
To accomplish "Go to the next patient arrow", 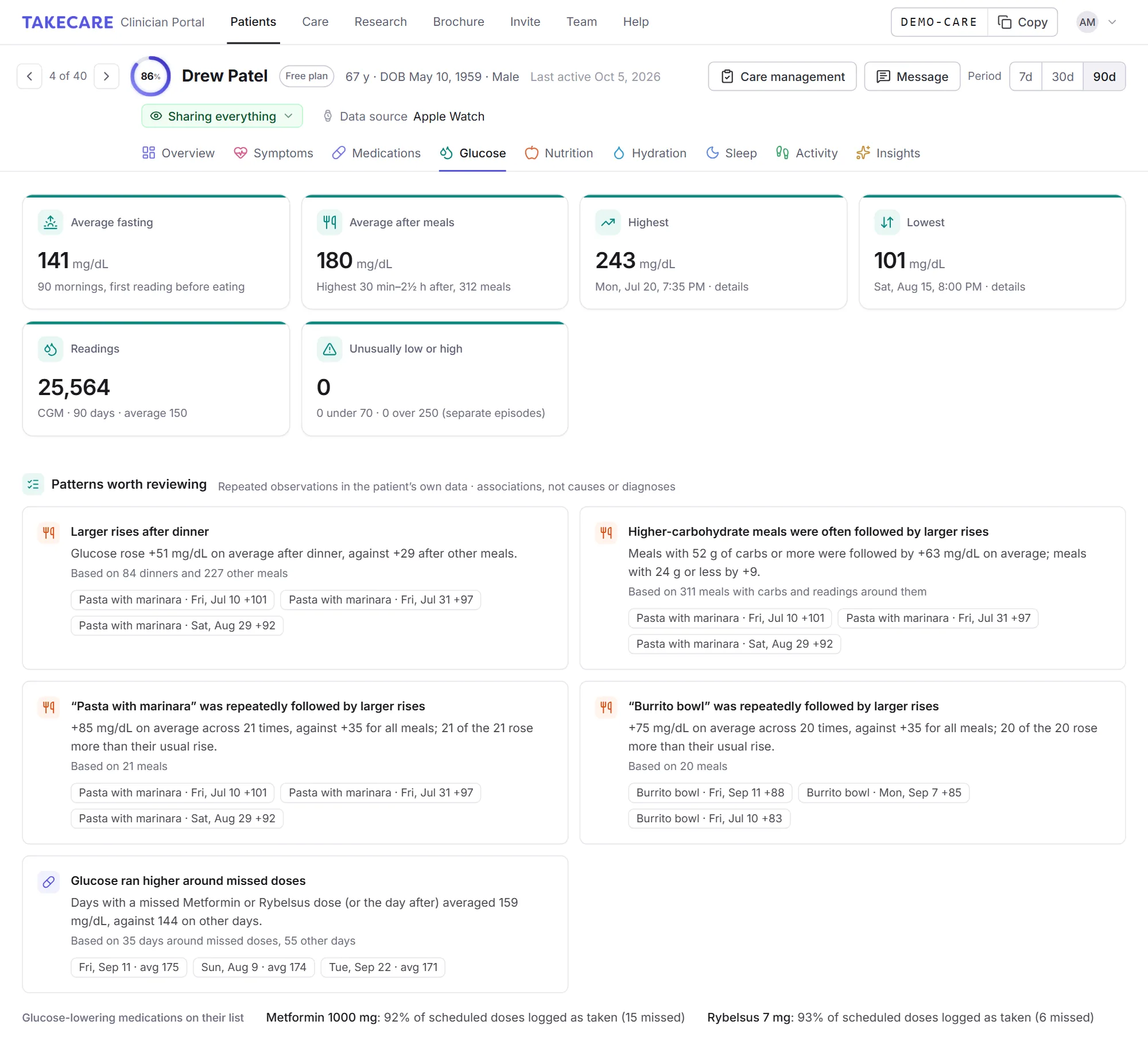I will pos(106,76).
